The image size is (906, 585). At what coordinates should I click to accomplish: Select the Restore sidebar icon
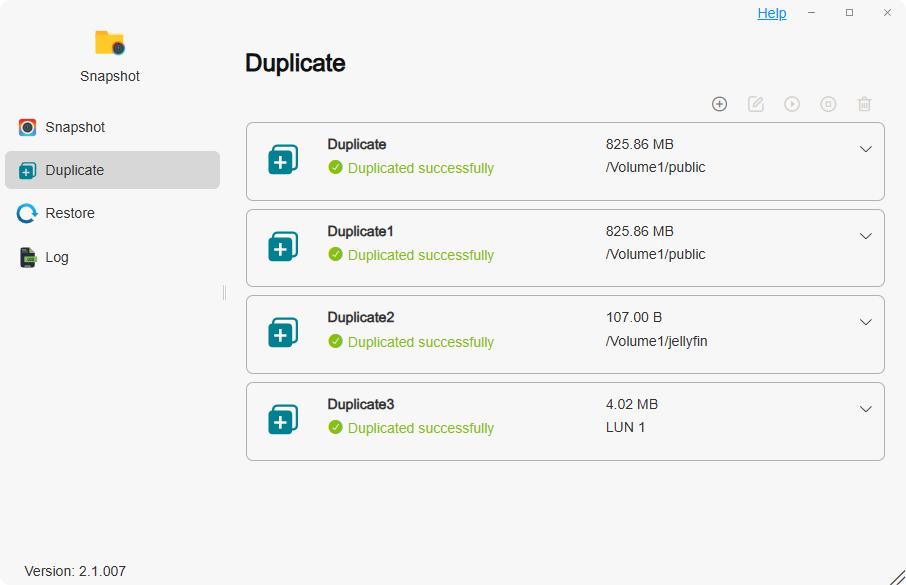click(27, 213)
